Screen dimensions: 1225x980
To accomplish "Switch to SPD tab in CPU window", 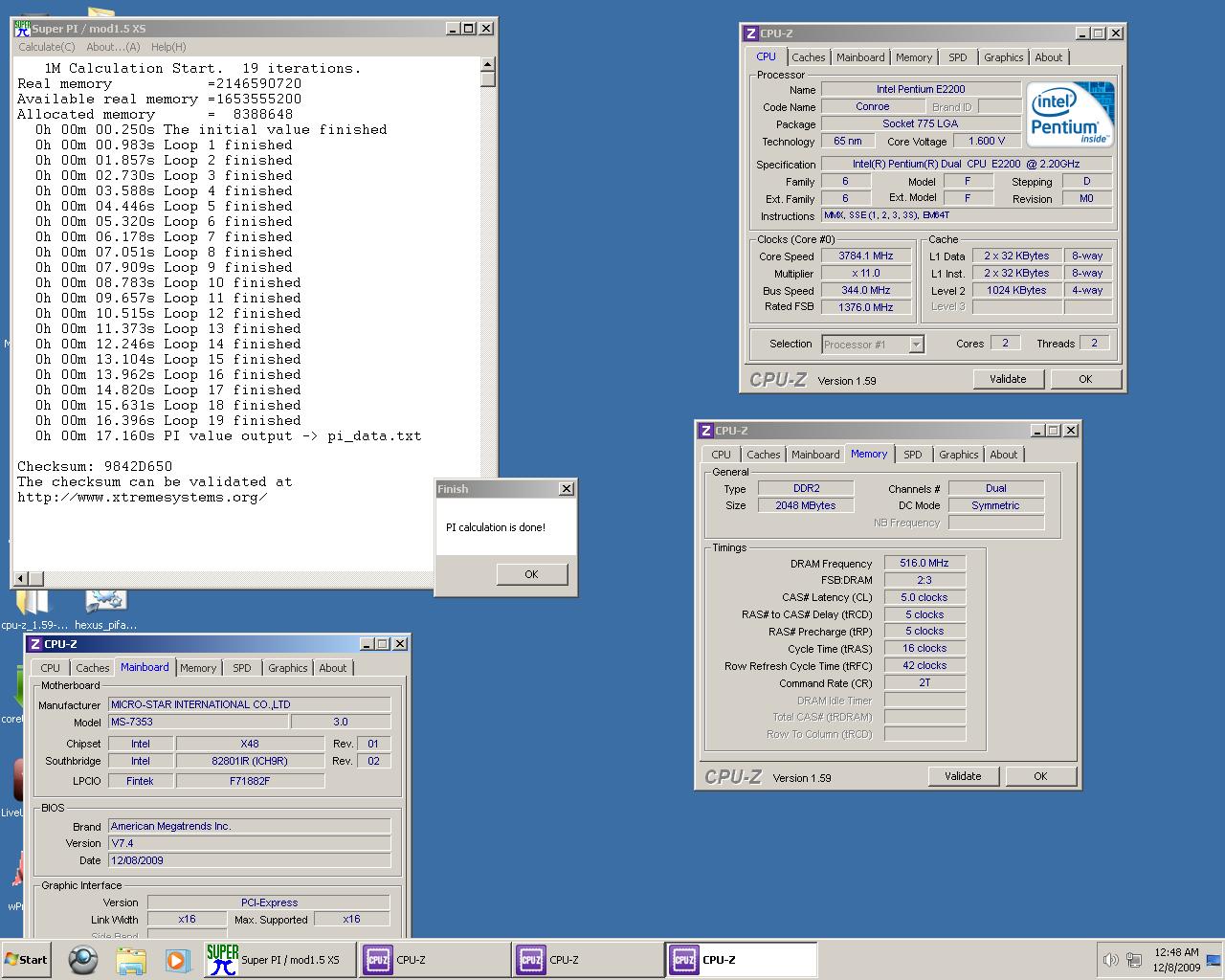I will pyautogui.click(x=958, y=57).
